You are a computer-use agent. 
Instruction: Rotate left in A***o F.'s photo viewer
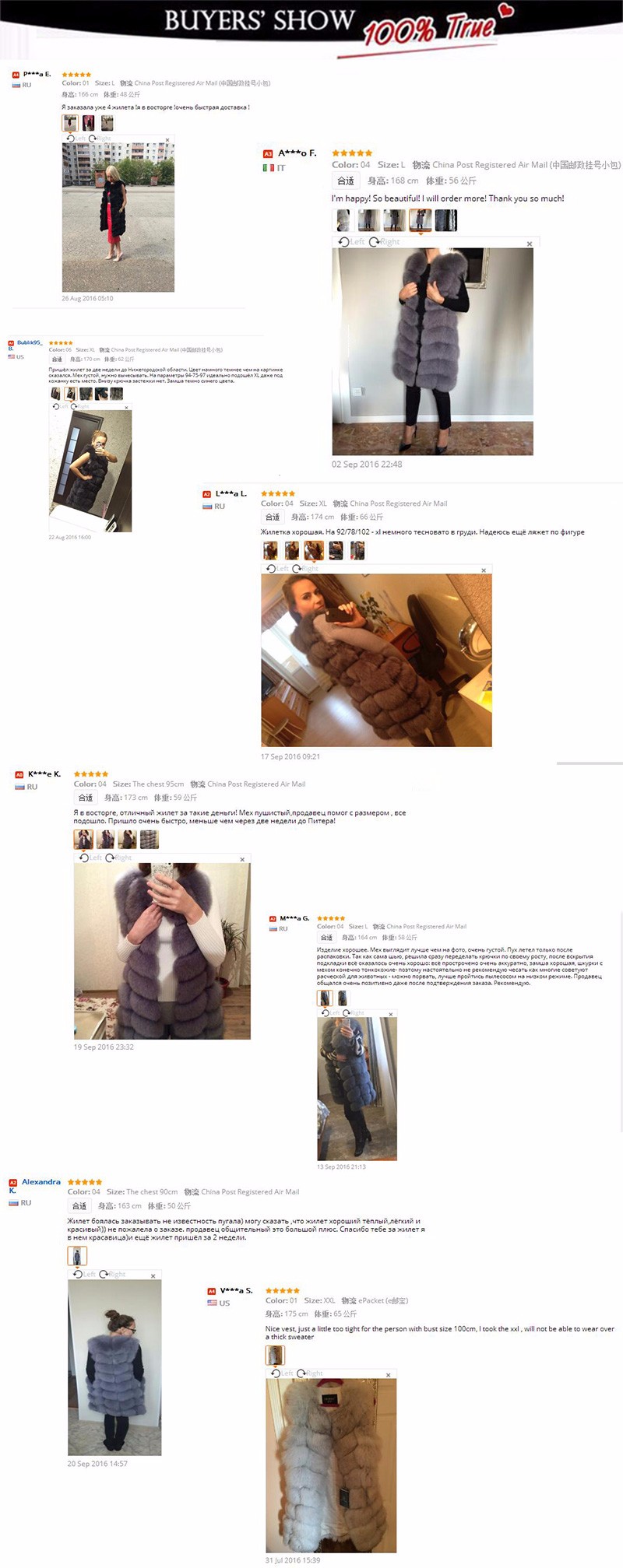(x=351, y=241)
